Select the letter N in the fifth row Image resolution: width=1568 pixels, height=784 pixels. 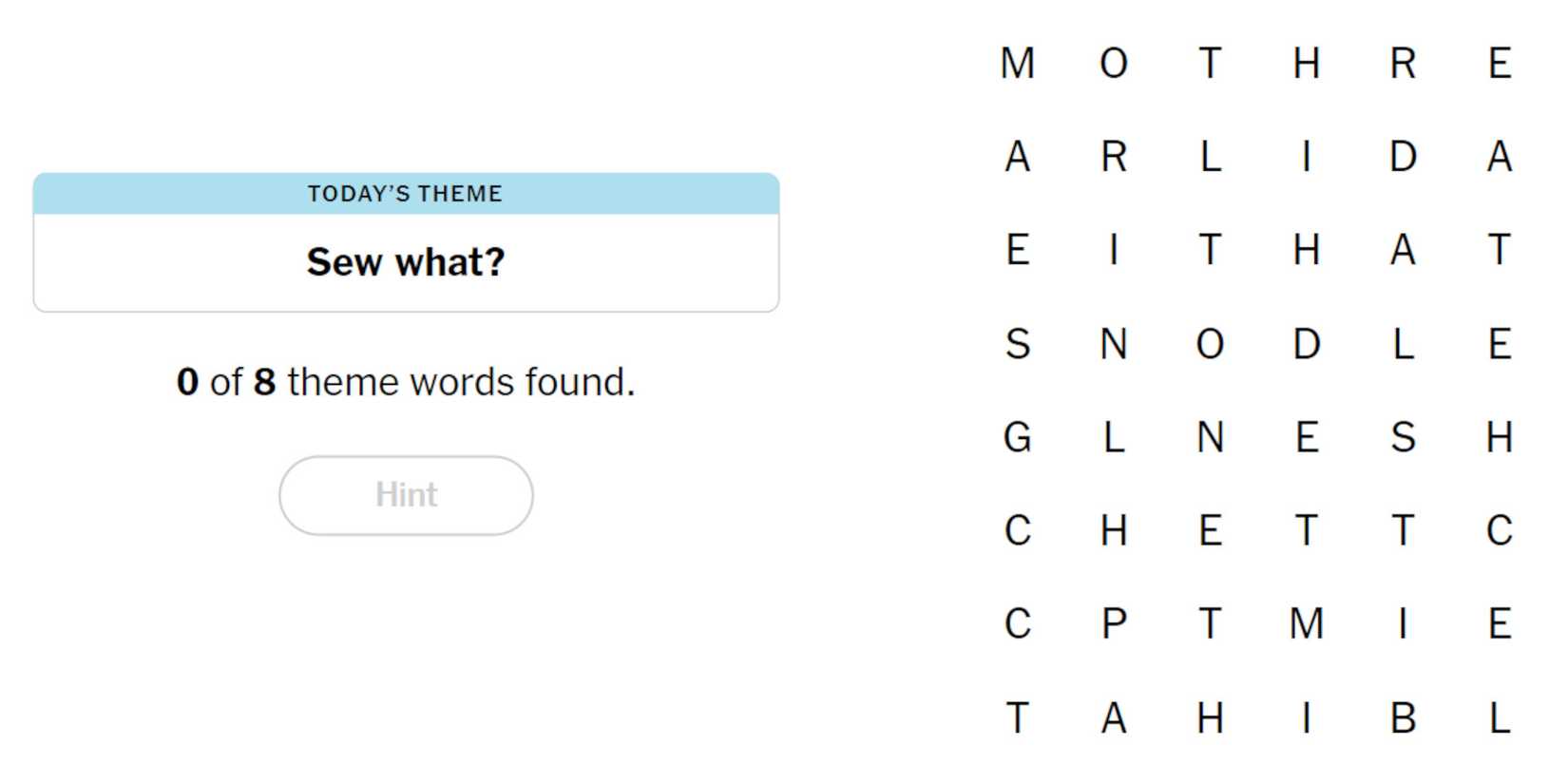coord(1210,438)
